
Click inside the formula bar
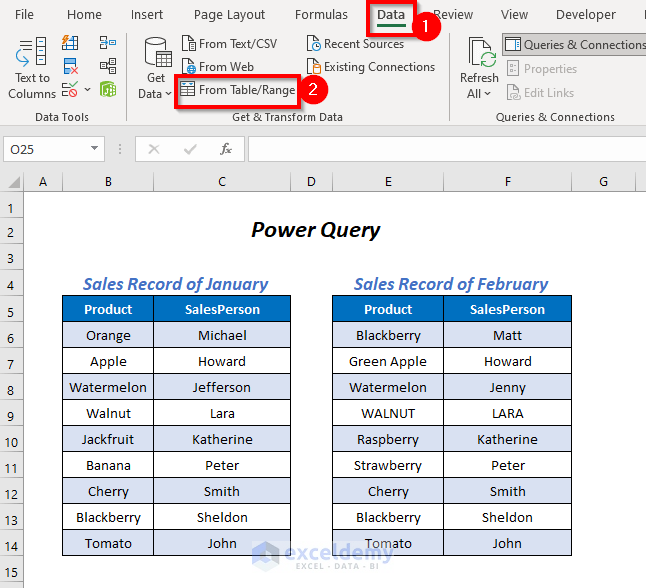[x=440, y=149]
